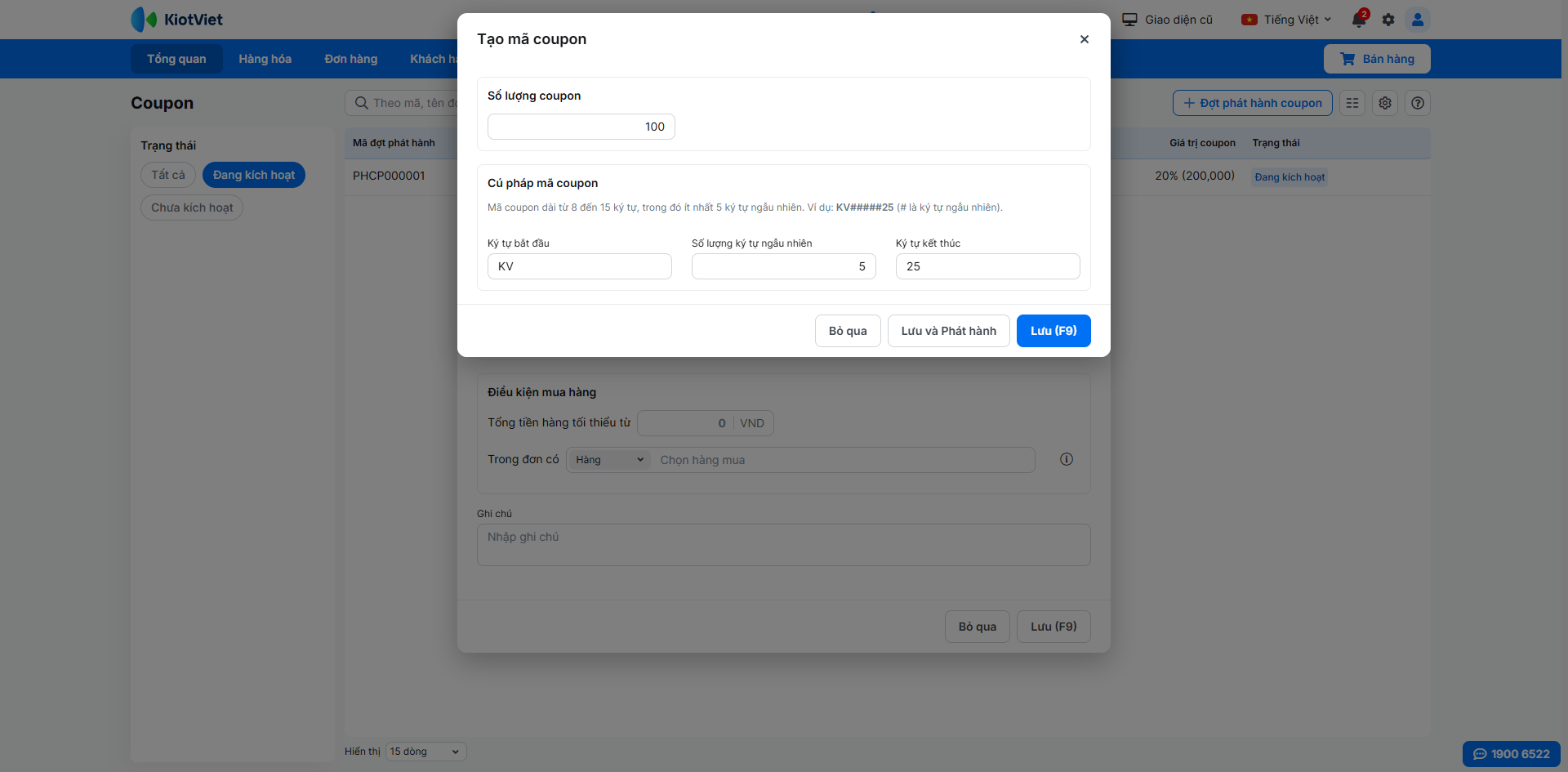Click Lưu và Phát hành button
1568x772 pixels.
(949, 331)
